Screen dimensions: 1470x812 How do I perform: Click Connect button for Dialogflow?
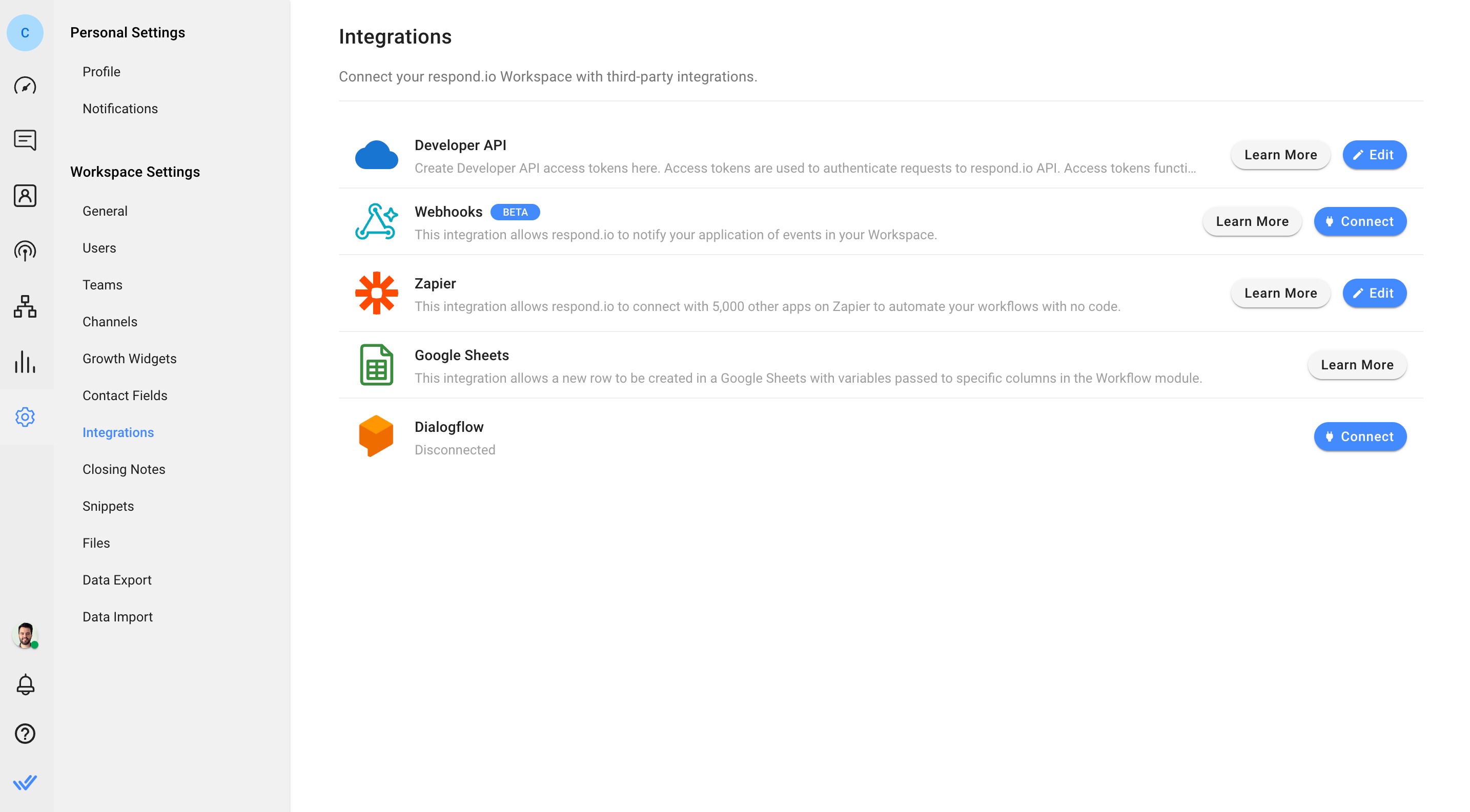click(1360, 436)
